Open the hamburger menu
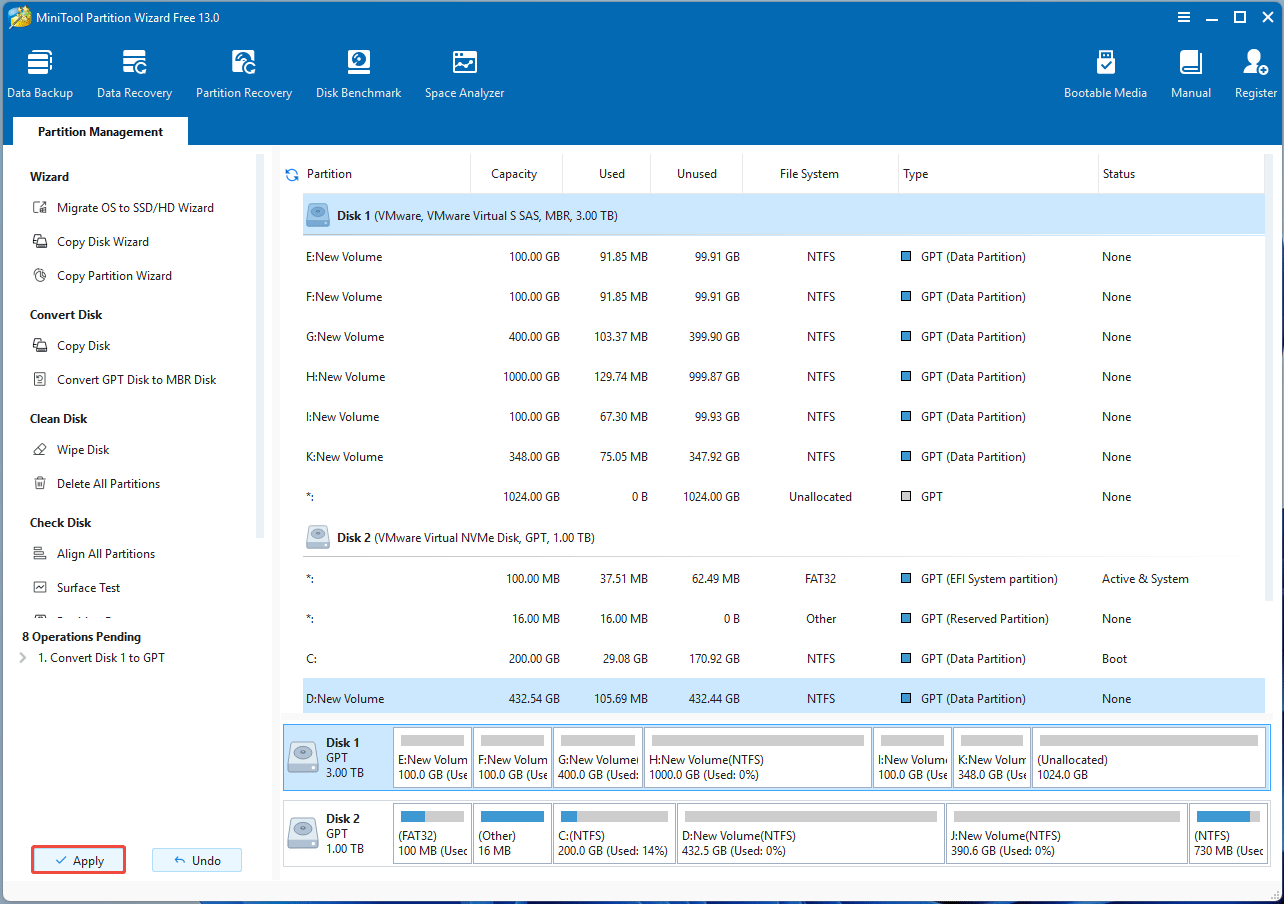Viewport: 1284px width, 904px height. [1184, 17]
